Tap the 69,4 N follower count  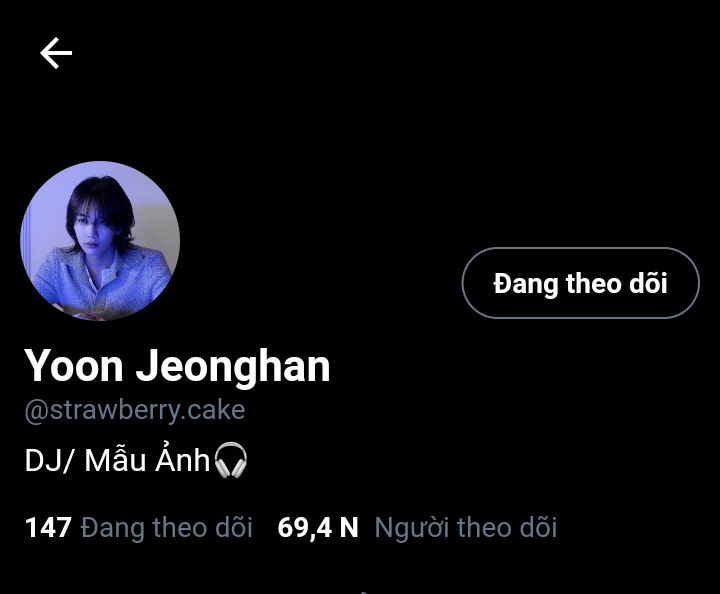318,527
